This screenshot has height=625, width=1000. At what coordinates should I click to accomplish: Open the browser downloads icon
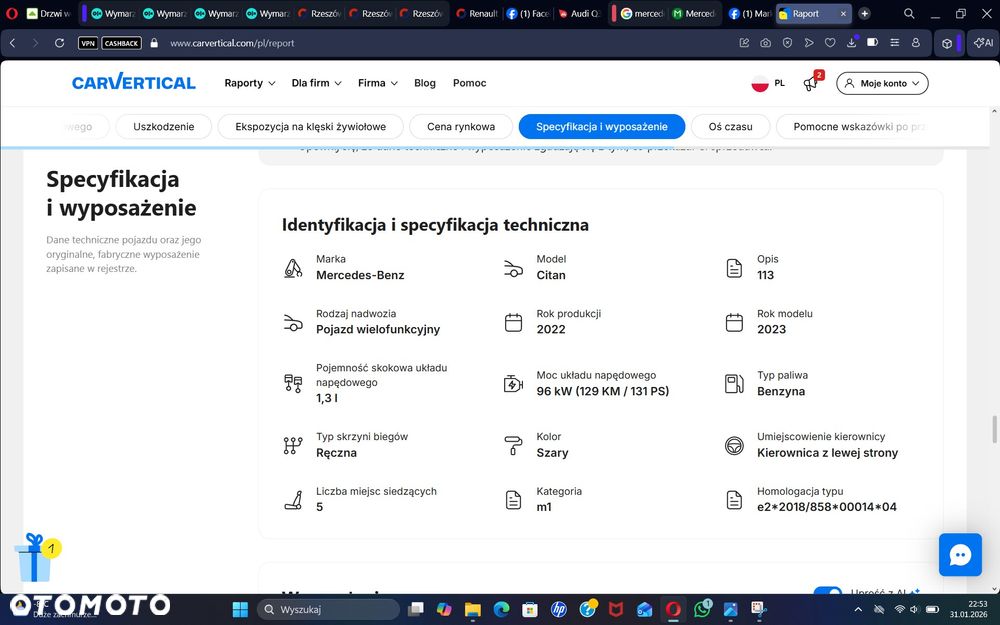click(x=851, y=43)
